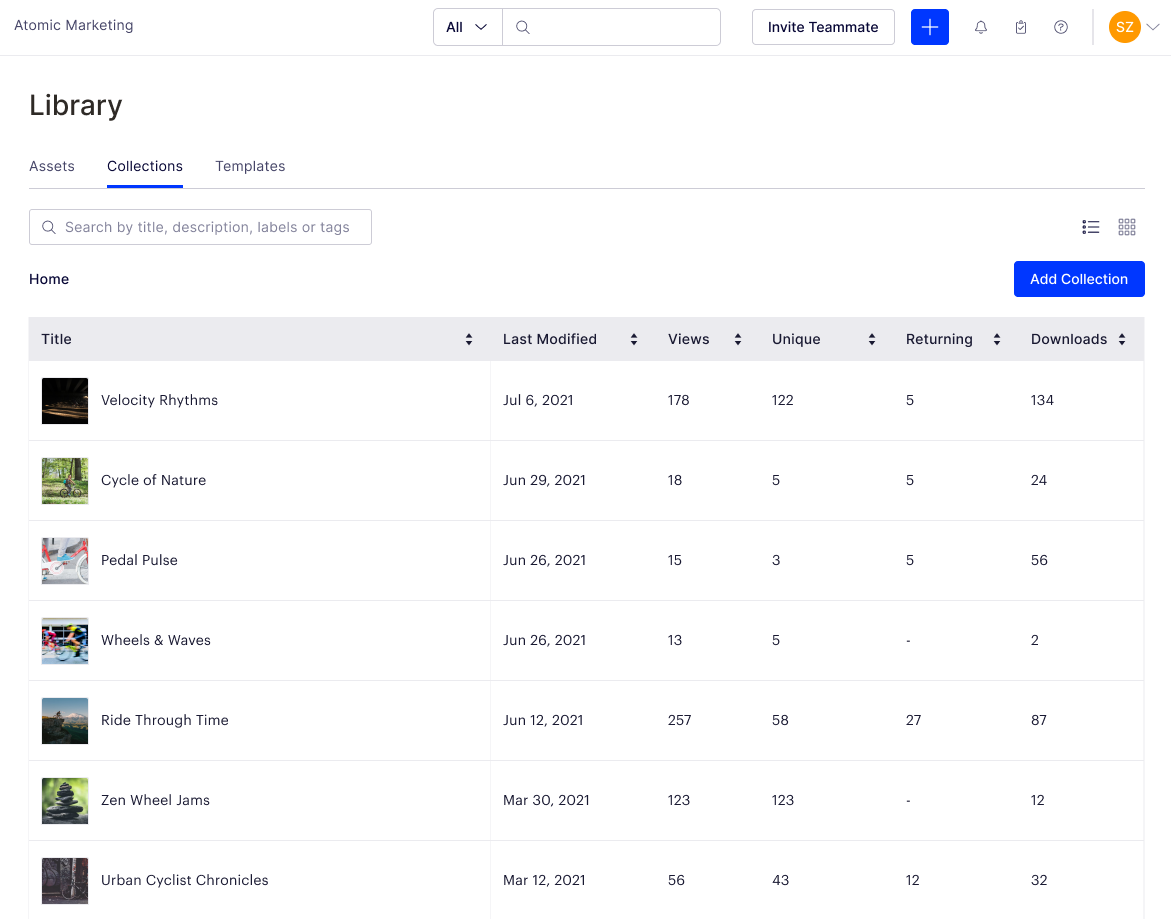Expand the All search filter dropdown
This screenshot has width=1171, height=919.
point(467,27)
